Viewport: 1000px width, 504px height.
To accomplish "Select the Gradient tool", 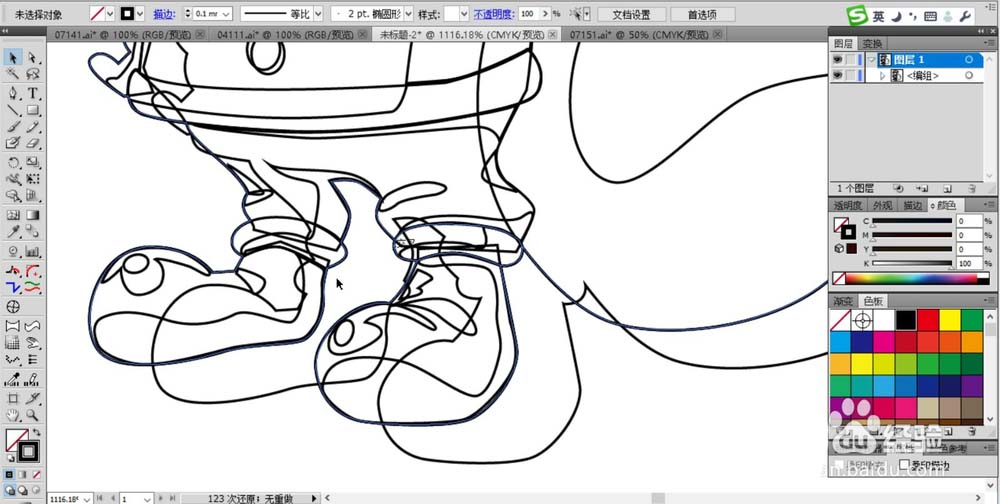I will pyautogui.click(x=32, y=216).
